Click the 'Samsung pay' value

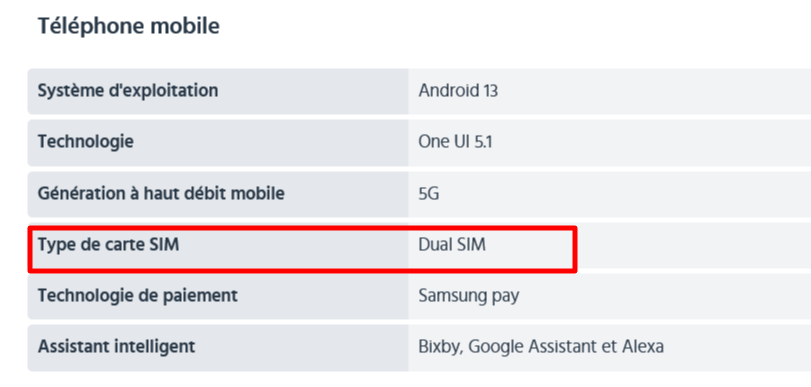(469, 296)
